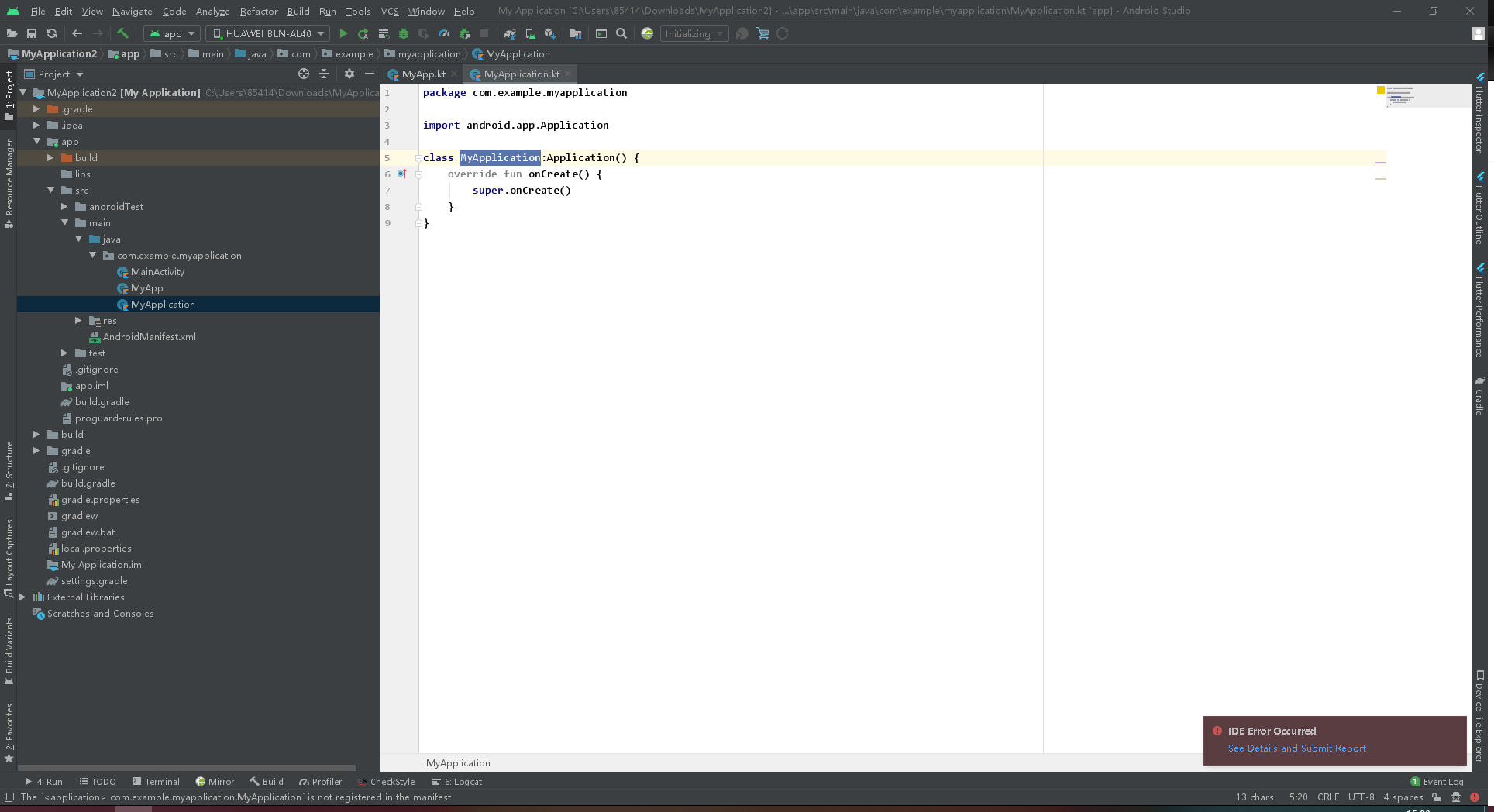Click the Make Project hammer icon
Viewport: 1494px width, 812px height.
point(122,33)
